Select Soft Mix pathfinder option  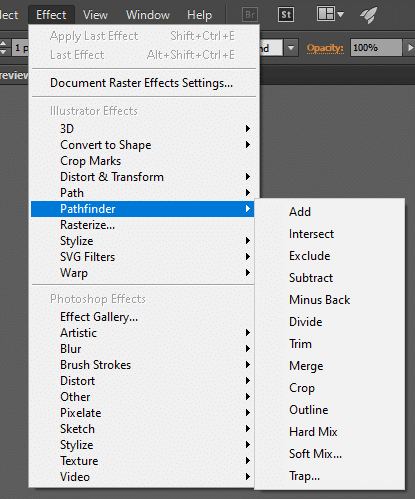click(x=330, y=454)
